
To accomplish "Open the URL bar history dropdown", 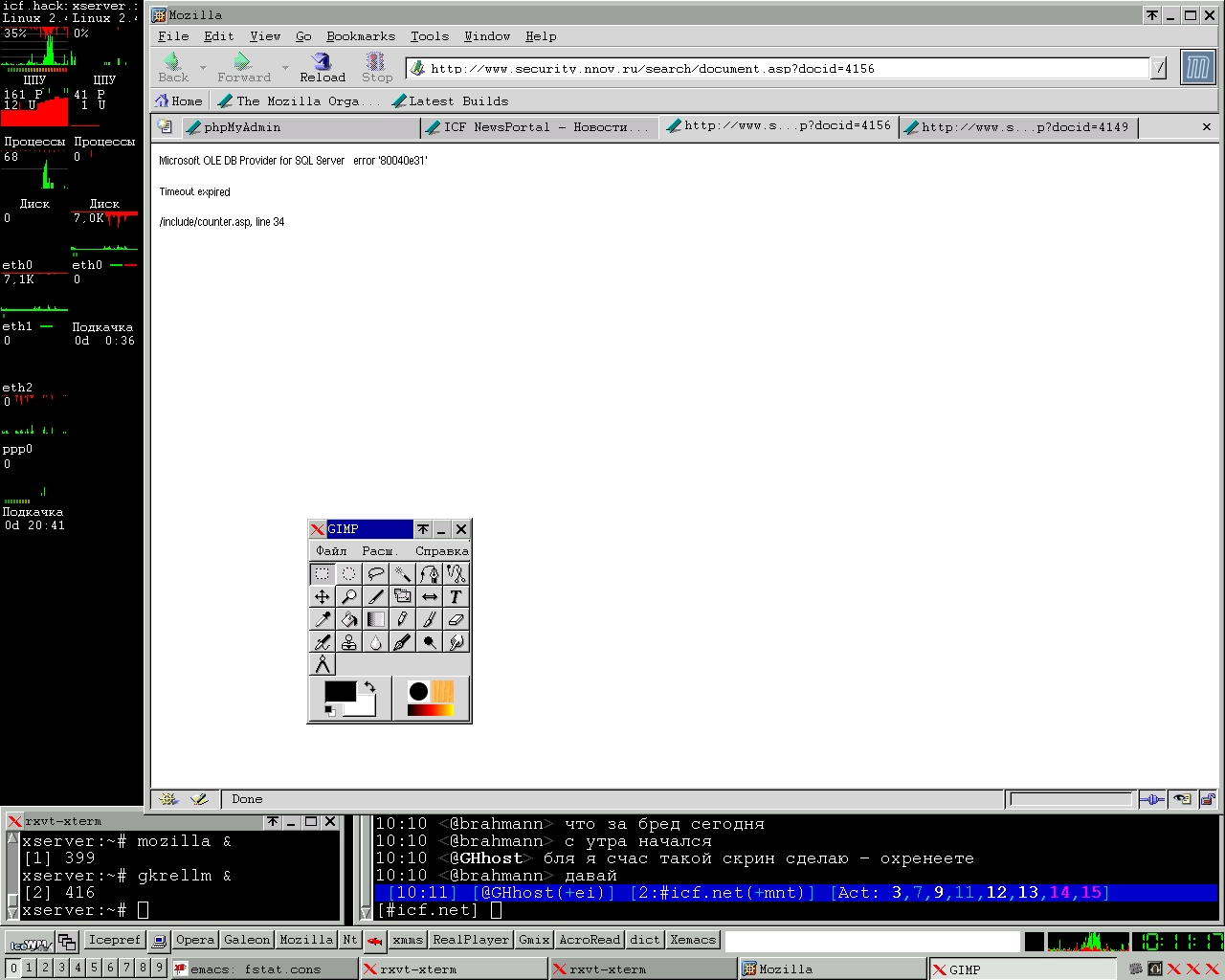I will 1159,68.
